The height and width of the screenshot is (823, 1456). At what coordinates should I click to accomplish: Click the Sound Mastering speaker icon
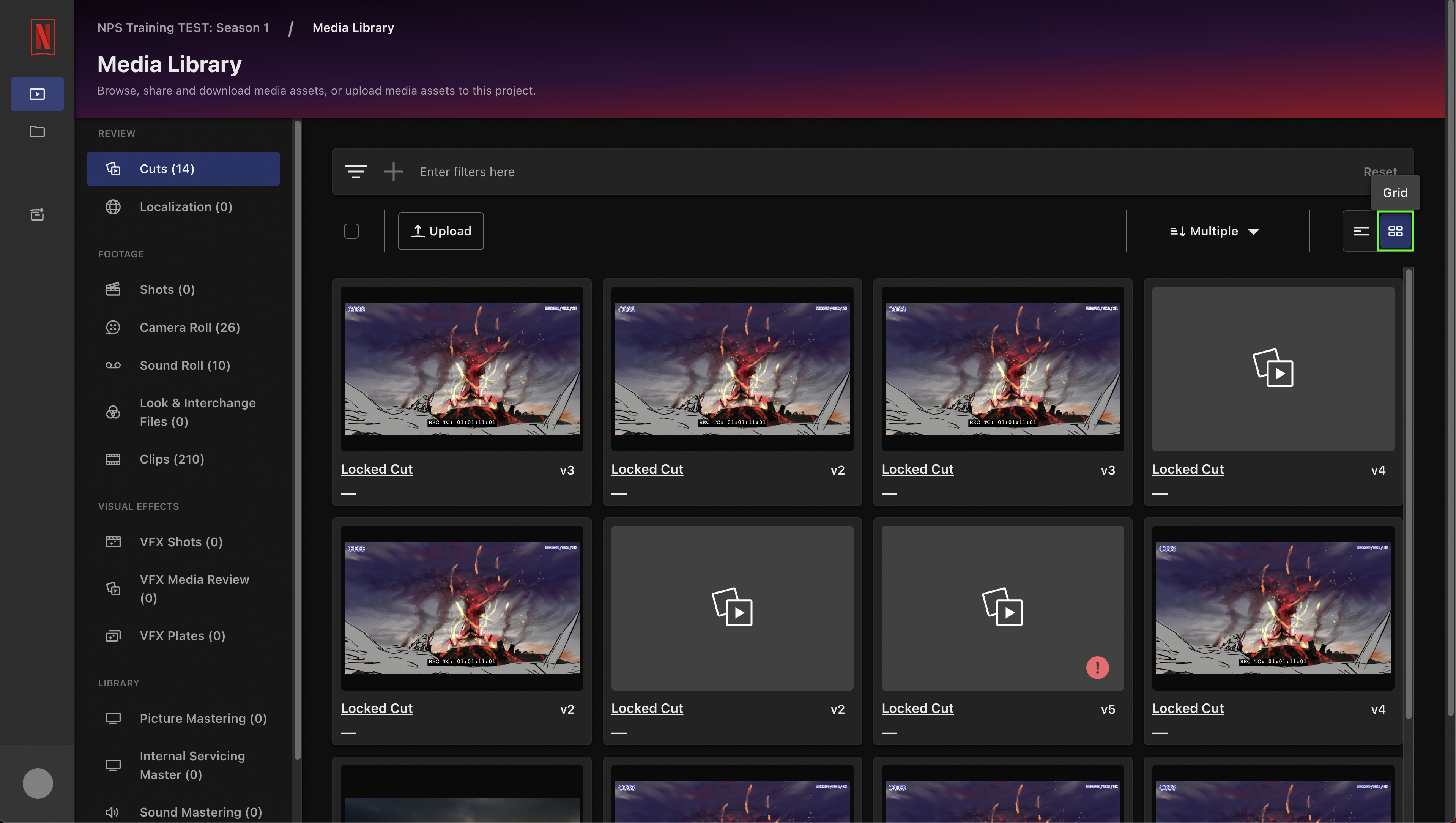(112, 812)
